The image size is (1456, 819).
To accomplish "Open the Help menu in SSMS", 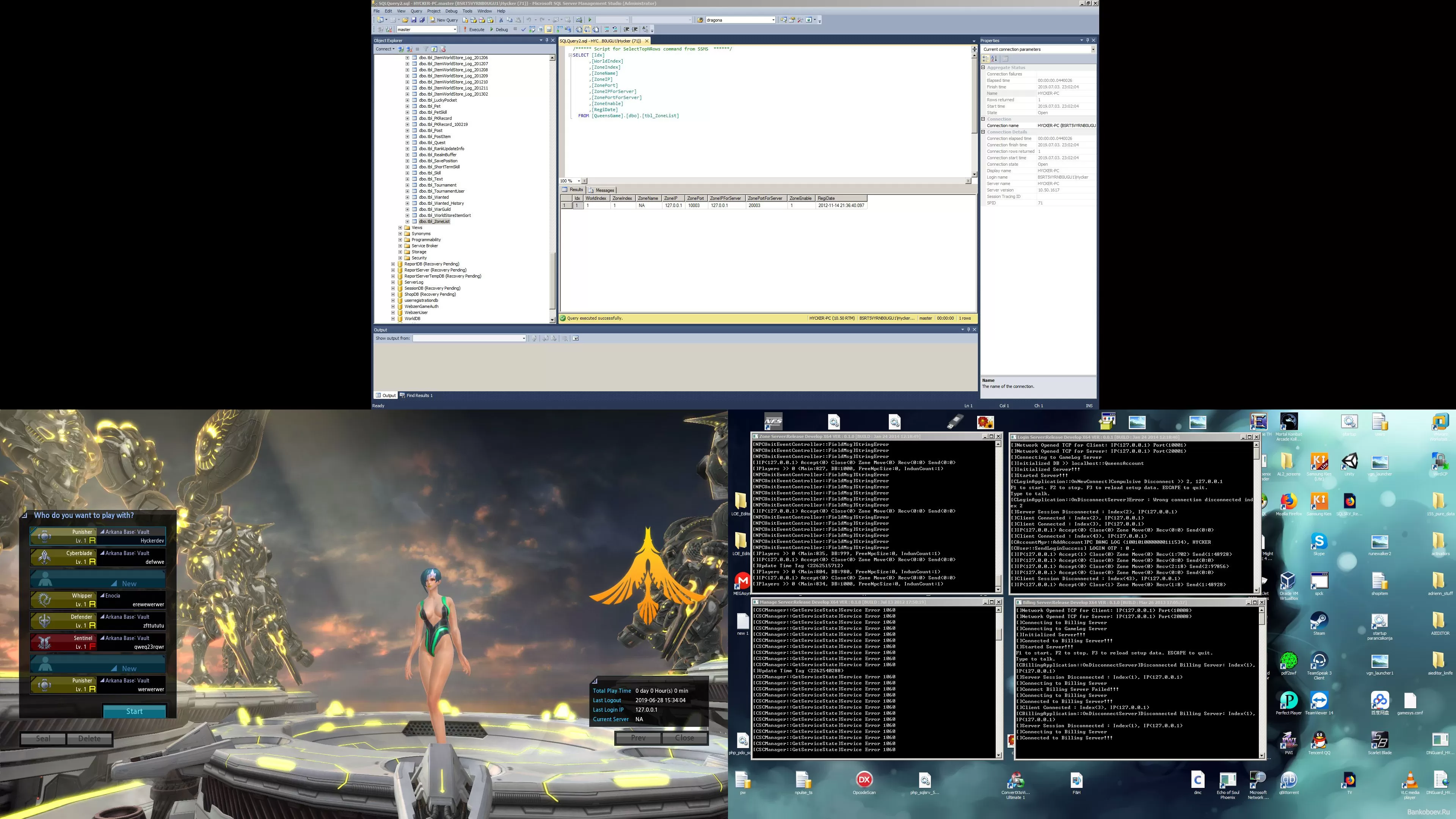I will [501, 11].
